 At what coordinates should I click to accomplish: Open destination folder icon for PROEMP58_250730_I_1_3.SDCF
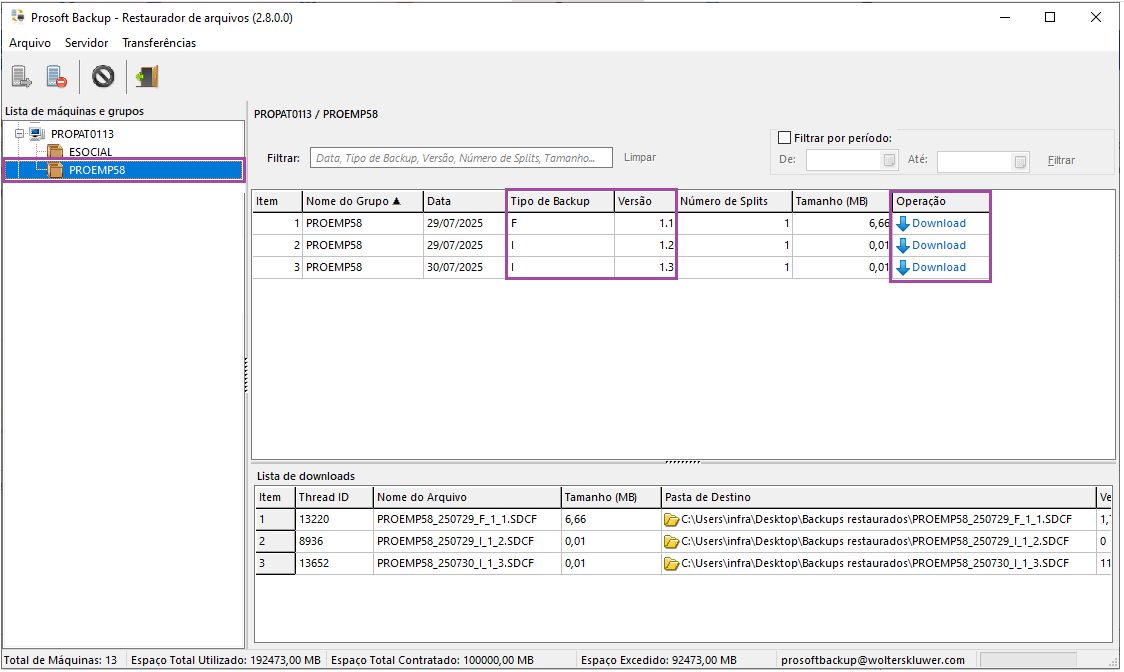tap(671, 564)
